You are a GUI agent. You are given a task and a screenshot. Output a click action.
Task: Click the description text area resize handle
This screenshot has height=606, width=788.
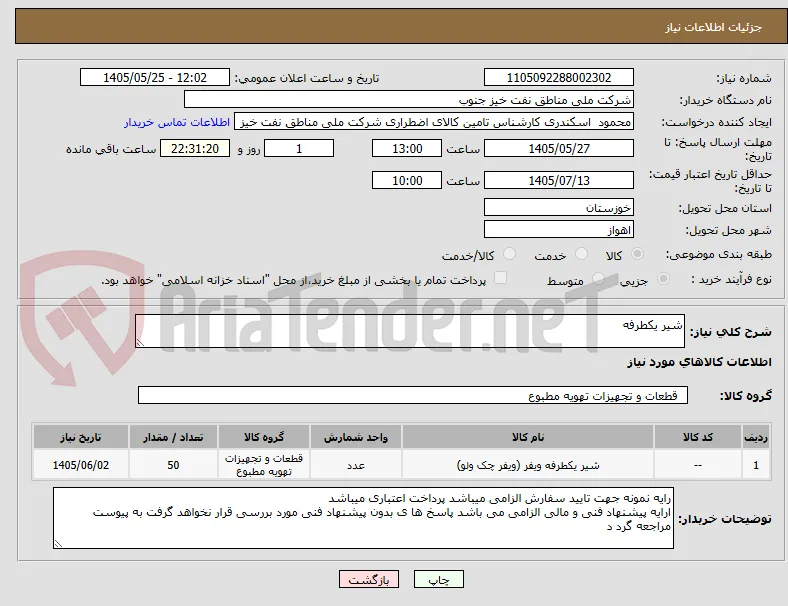click(x=140, y=342)
